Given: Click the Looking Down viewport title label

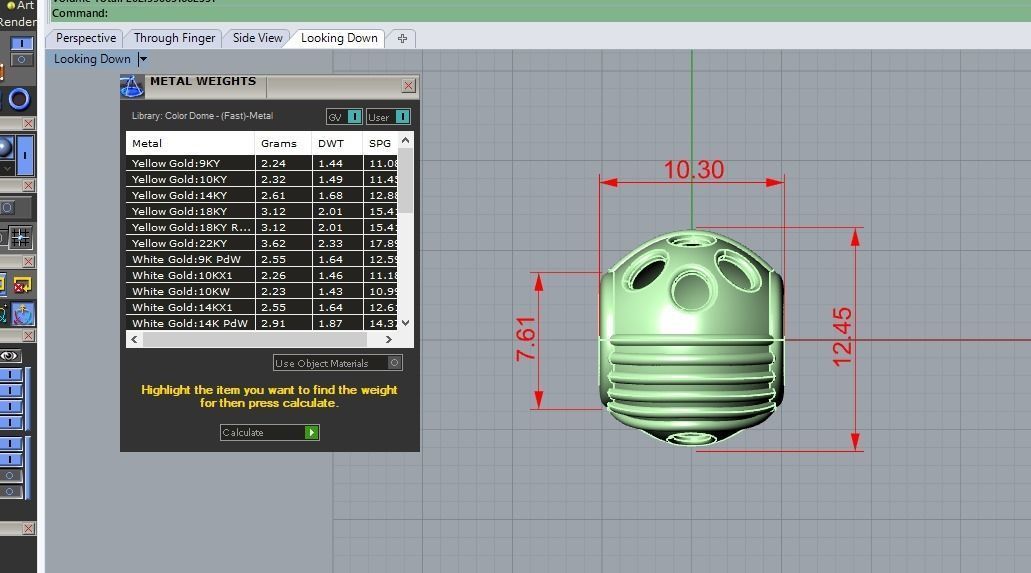Looking at the screenshot, I should [92, 59].
